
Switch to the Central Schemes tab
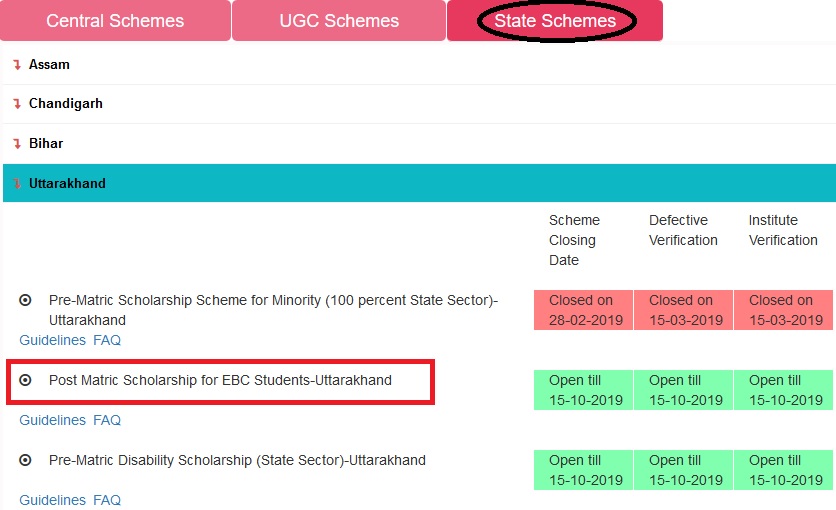tap(115, 20)
